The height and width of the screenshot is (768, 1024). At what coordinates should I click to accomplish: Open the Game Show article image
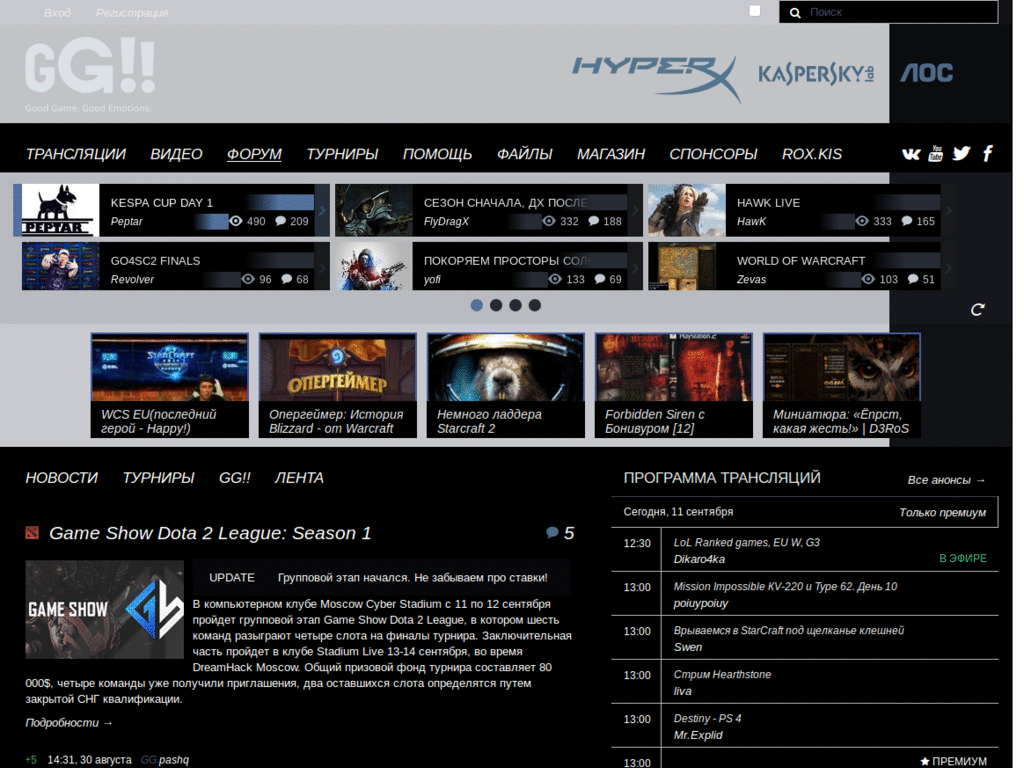point(104,609)
